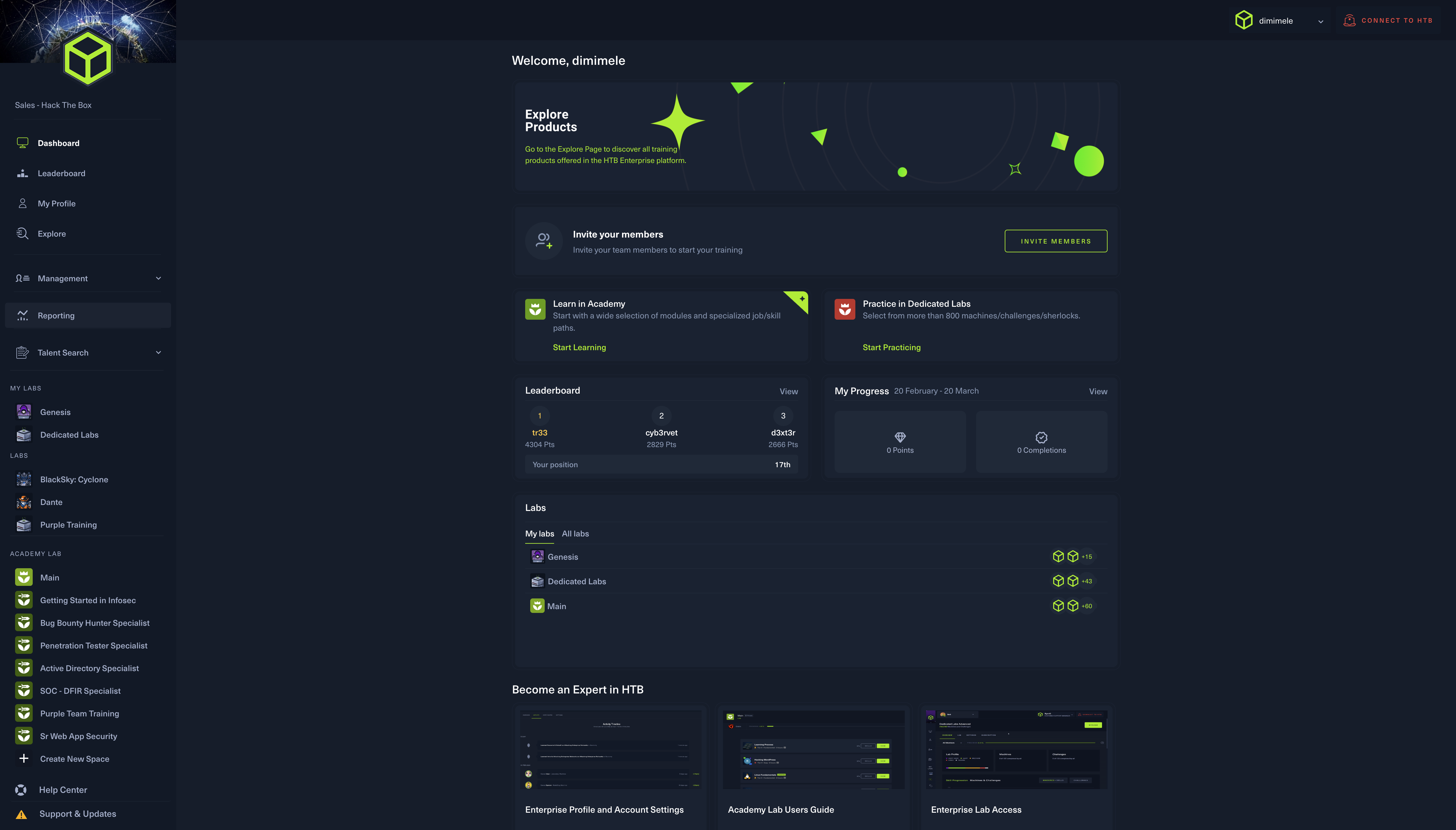Expand the Talent Search section
The image size is (1456, 830).
click(x=158, y=353)
